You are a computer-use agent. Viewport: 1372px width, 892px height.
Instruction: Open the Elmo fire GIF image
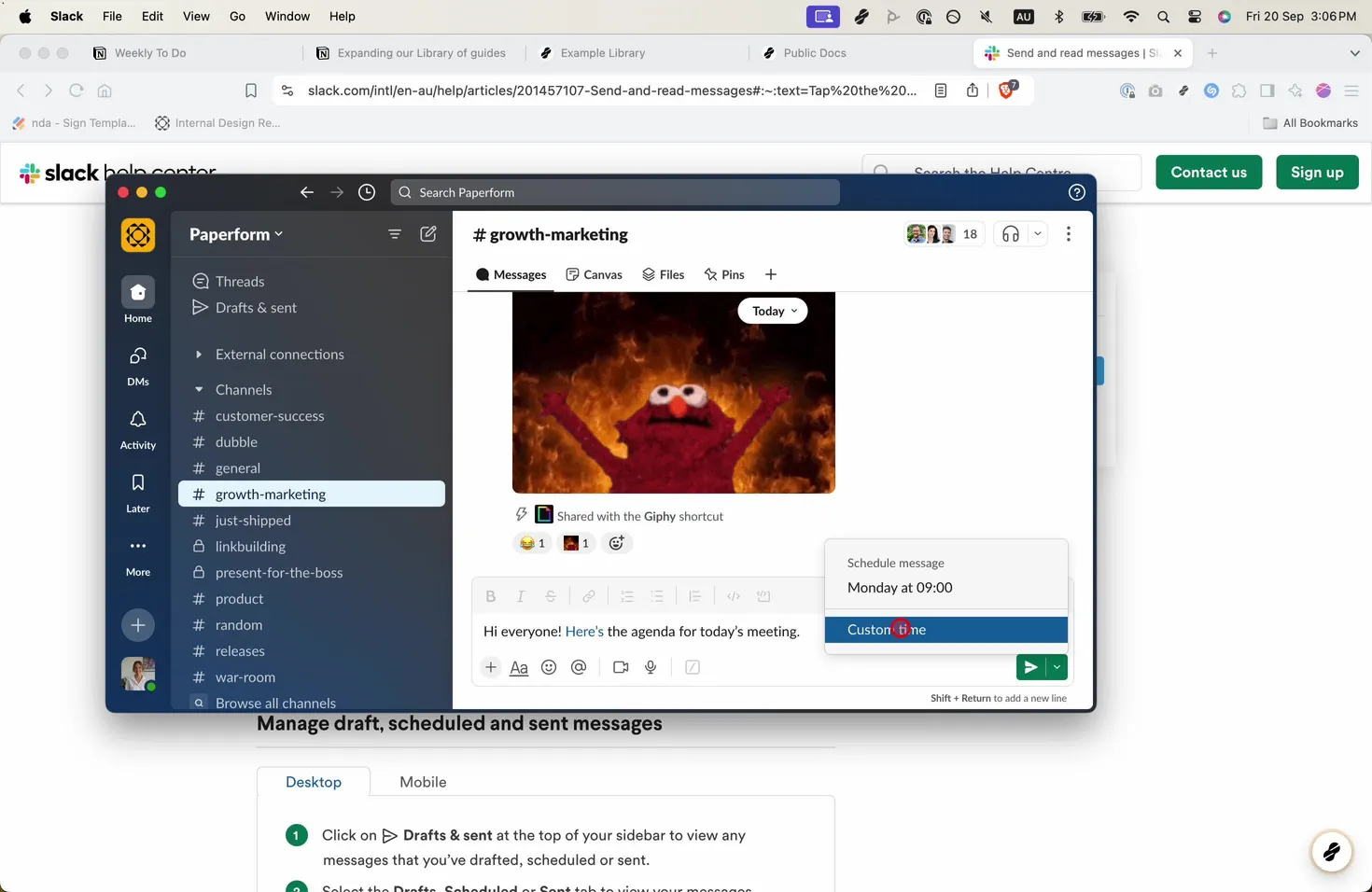pos(674,393)
